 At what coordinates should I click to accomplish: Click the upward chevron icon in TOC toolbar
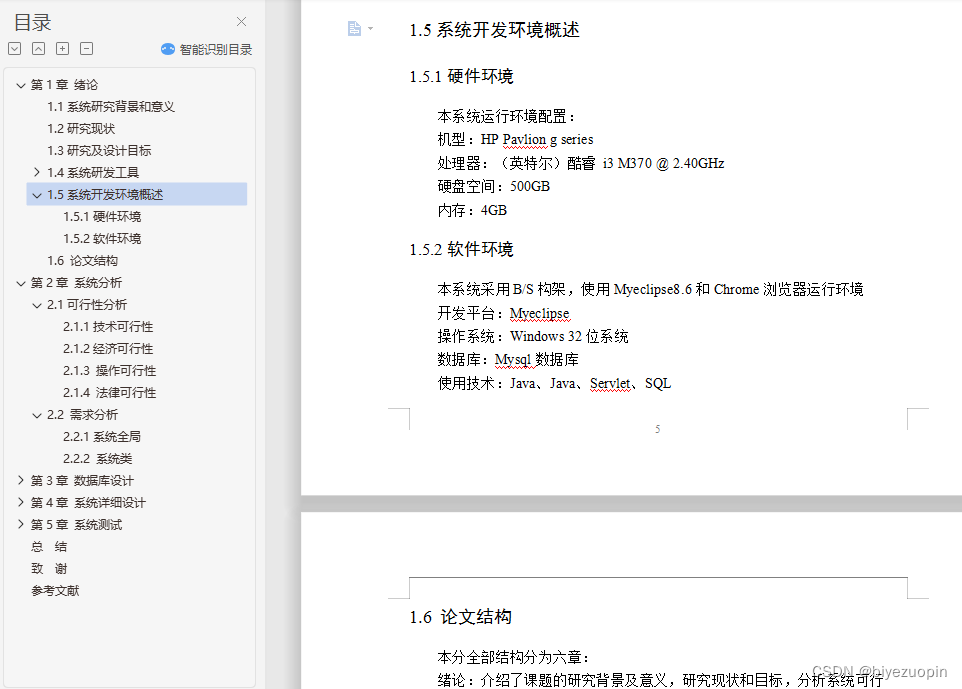pyautogui.click(x=38, y=48)
